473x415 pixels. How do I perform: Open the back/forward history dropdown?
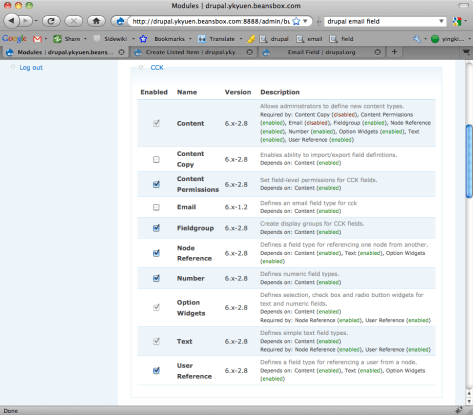tap(36, 21)
